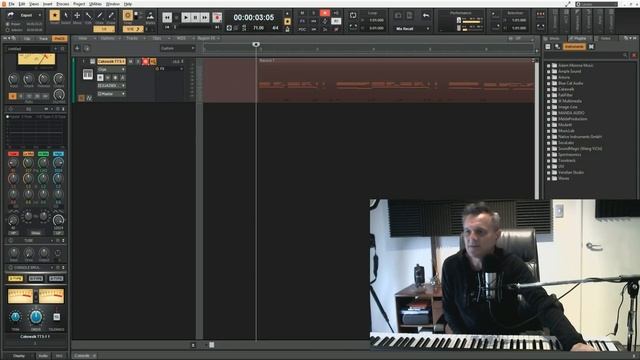Select the Select tool arrow
Screen dimensions: 640x360
click(x=66, y=16)
